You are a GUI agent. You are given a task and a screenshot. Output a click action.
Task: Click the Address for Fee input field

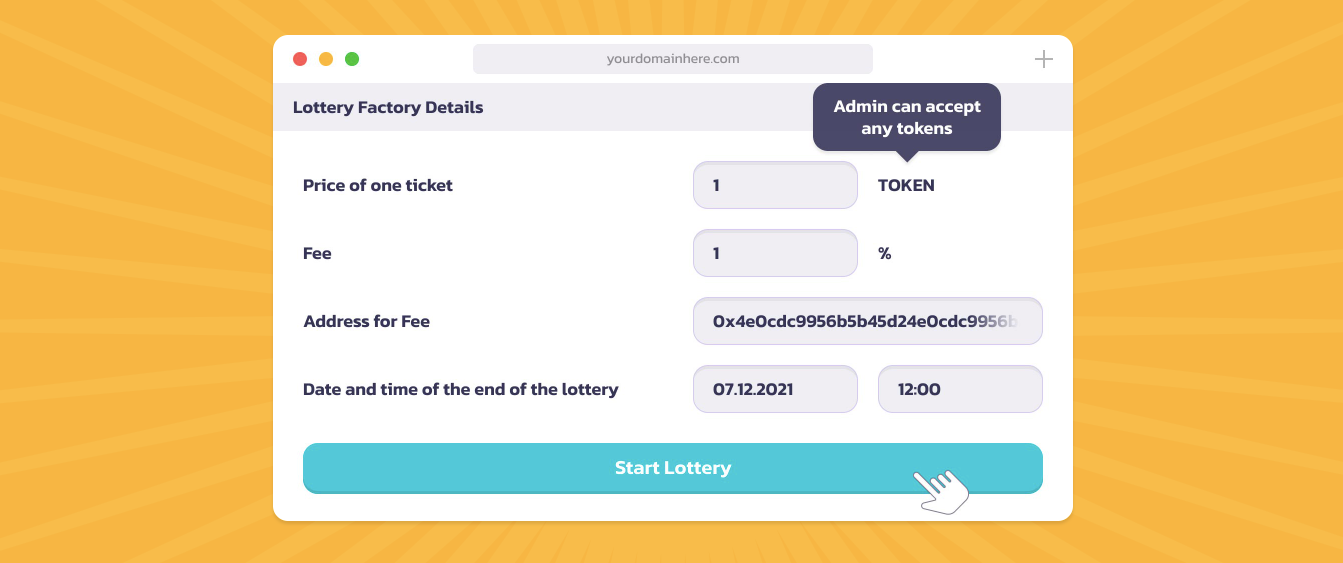click(867, 321)
